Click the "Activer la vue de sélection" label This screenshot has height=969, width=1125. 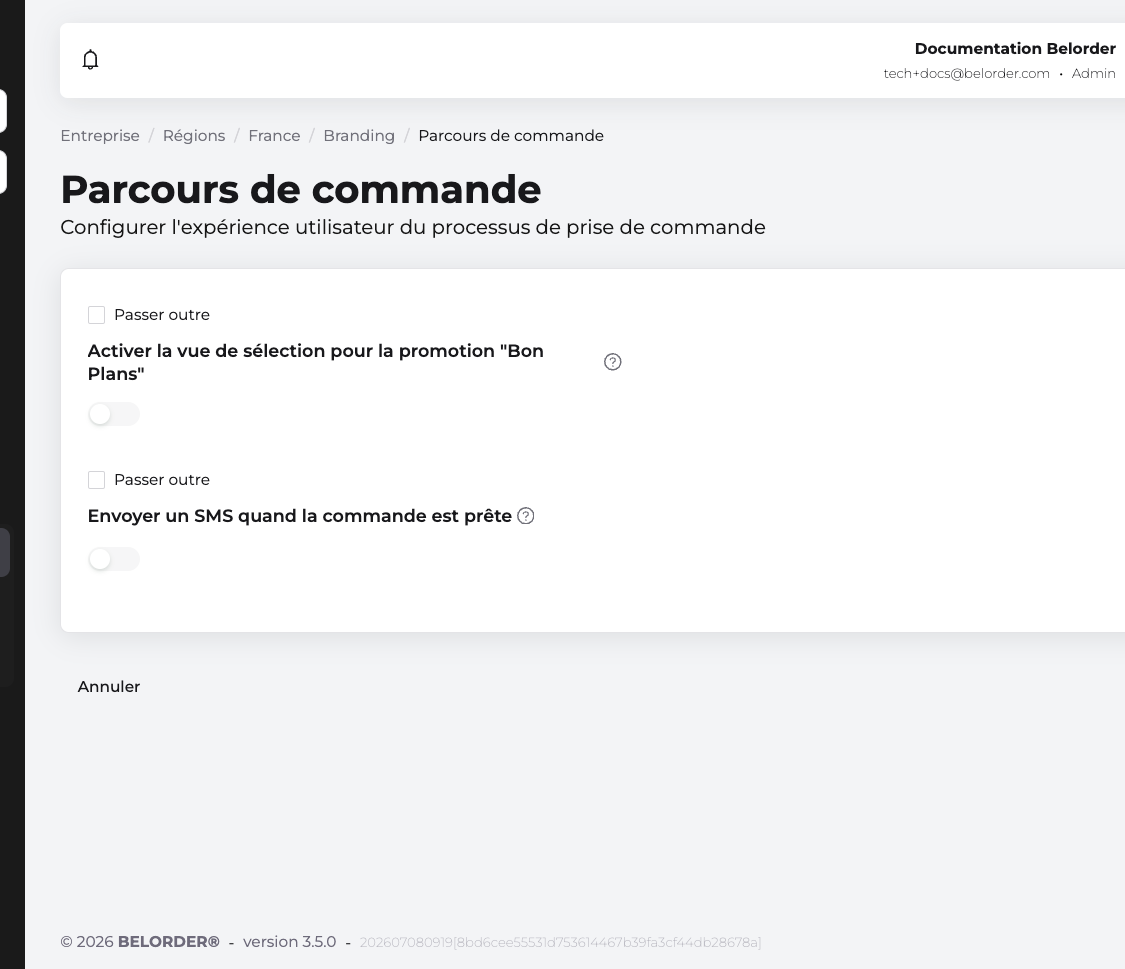pyautogui.click(x=316, y=362)
